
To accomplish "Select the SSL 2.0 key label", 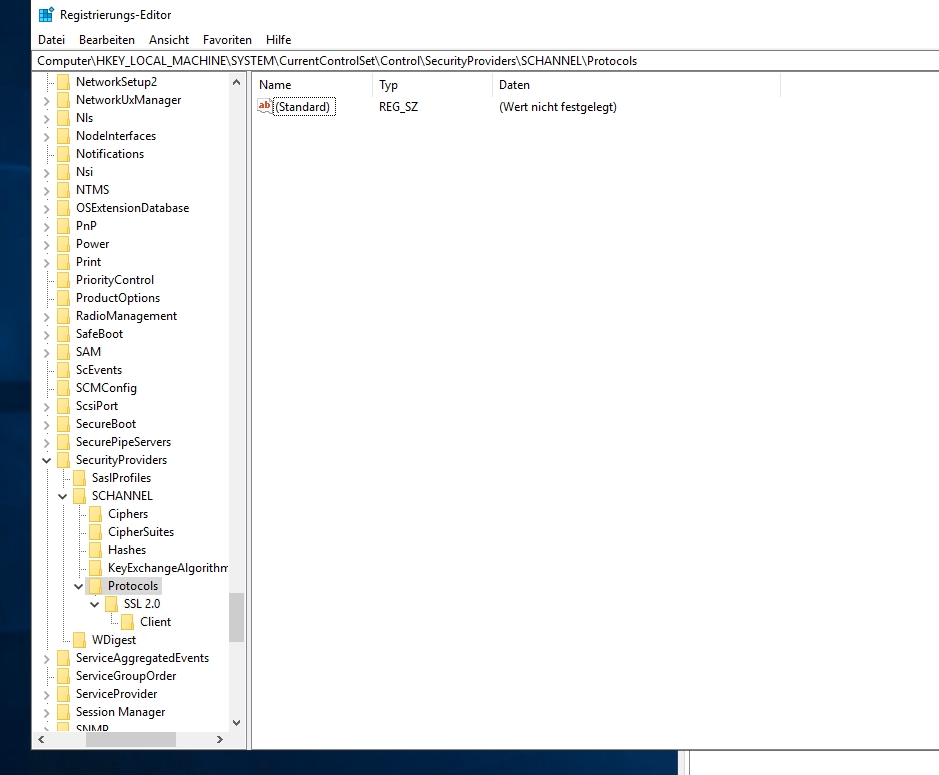I will click(142, 604).
